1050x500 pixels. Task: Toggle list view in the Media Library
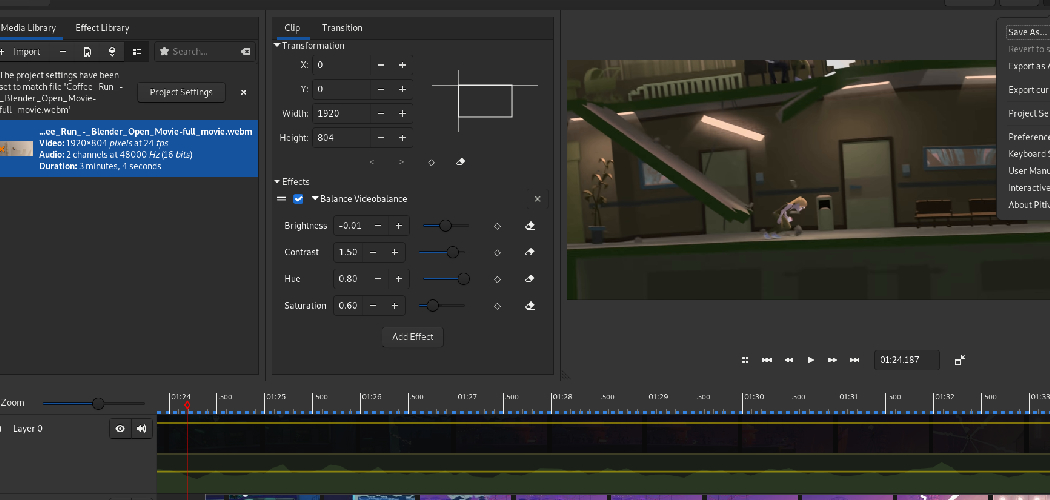[137, 52]
